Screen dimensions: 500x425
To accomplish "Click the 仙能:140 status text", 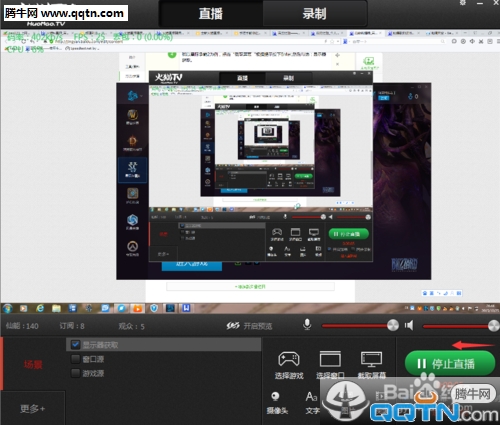I will pyautogui.click(x=22, y=326).
